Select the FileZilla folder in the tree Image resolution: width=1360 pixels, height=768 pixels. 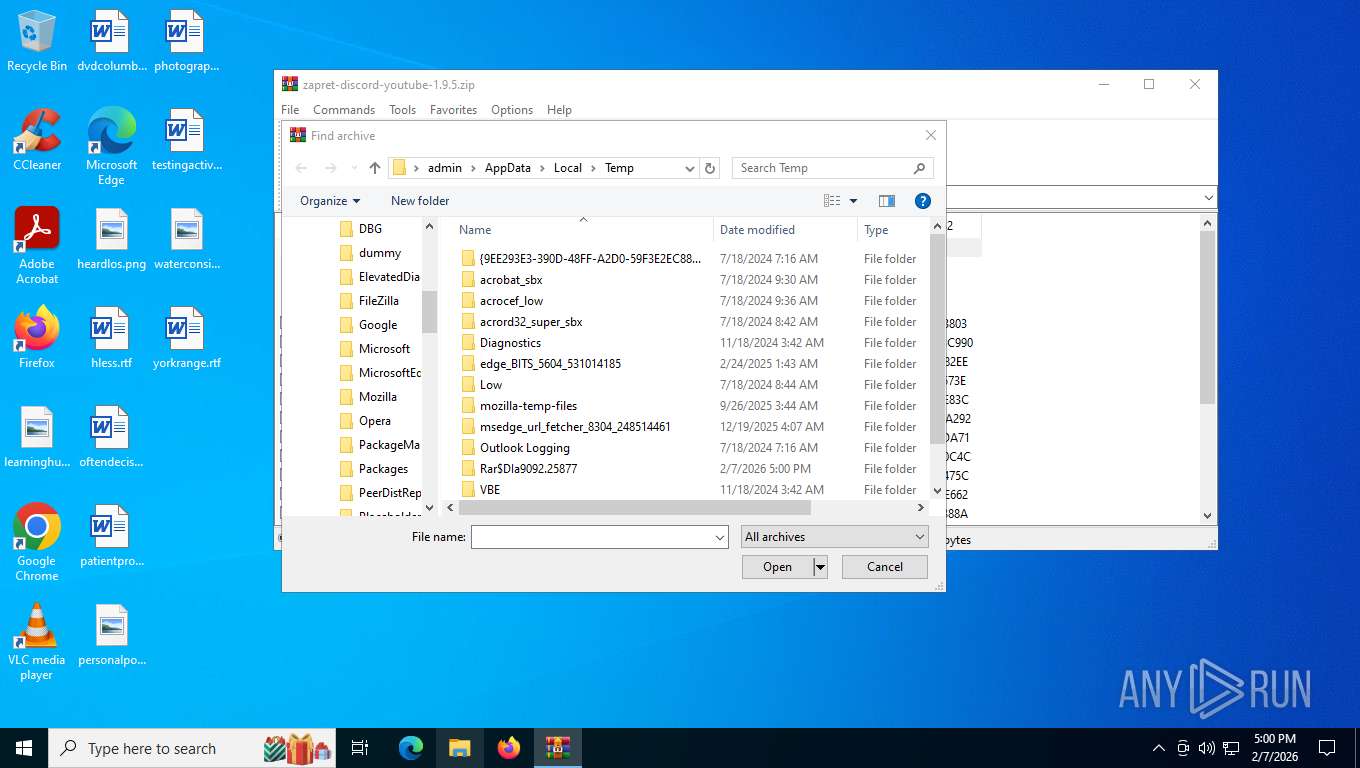pyautogui.click(x=379, y=301)
